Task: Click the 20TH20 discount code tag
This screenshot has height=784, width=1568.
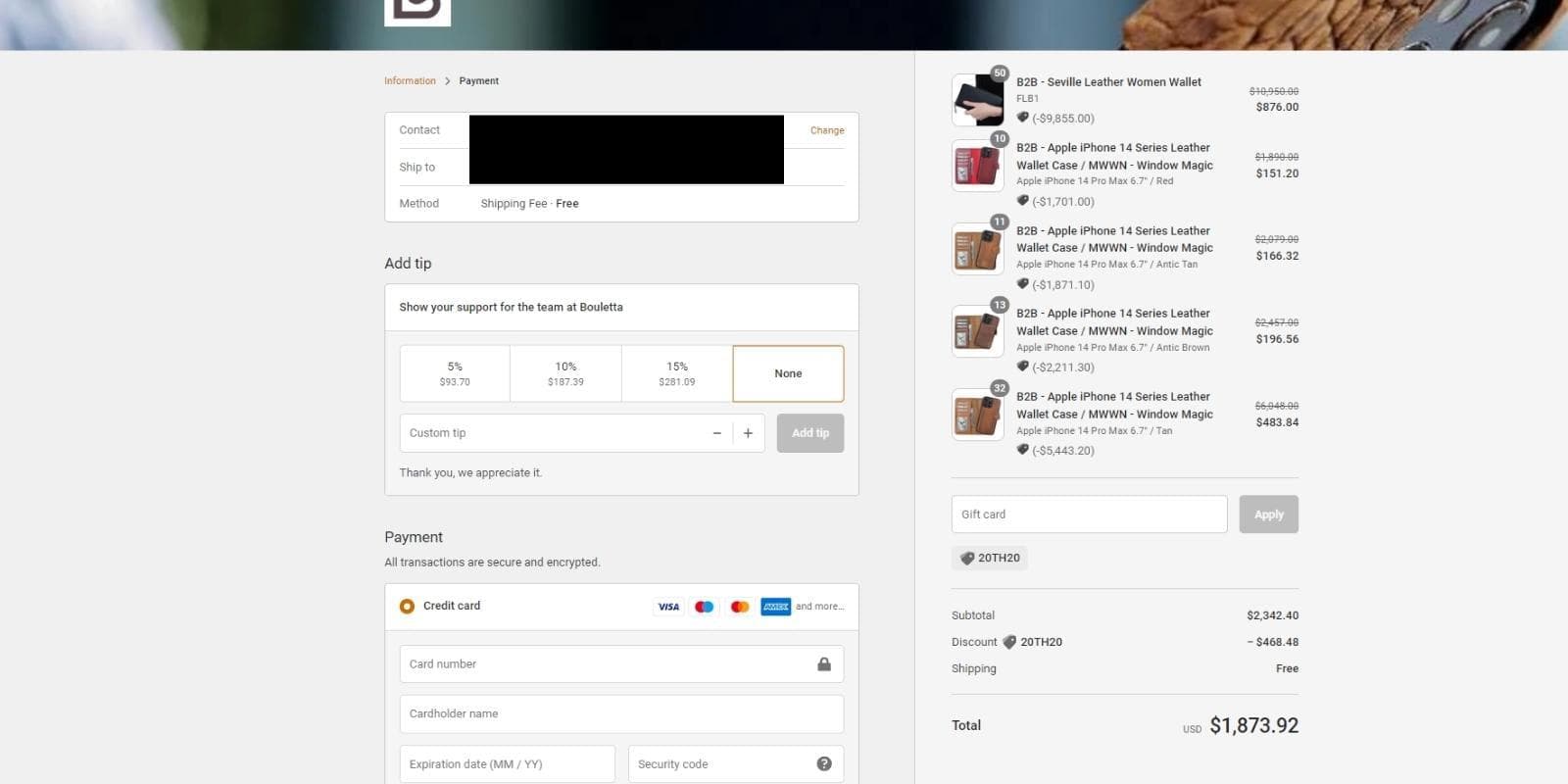Action: (990, 559)
